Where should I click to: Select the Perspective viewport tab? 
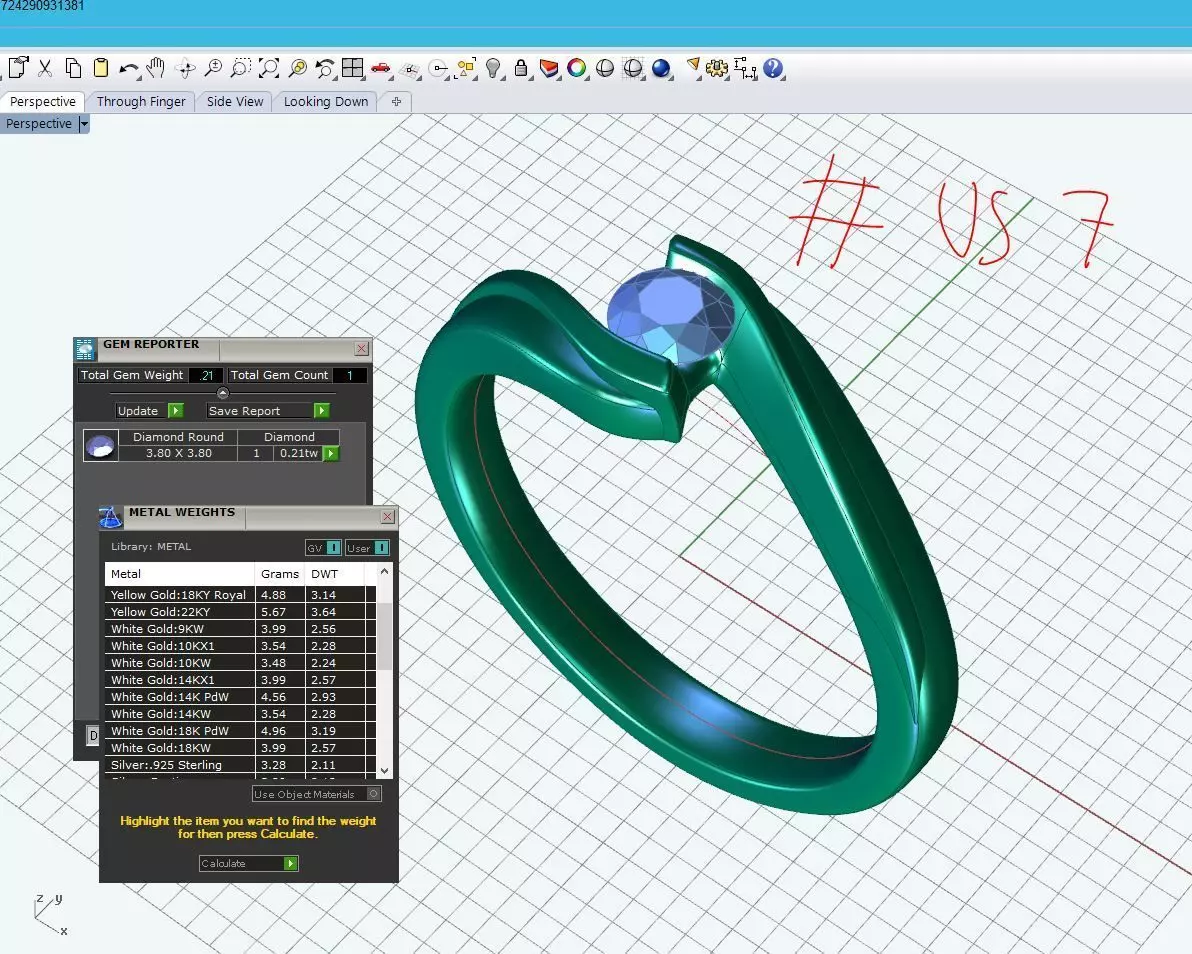43,102
